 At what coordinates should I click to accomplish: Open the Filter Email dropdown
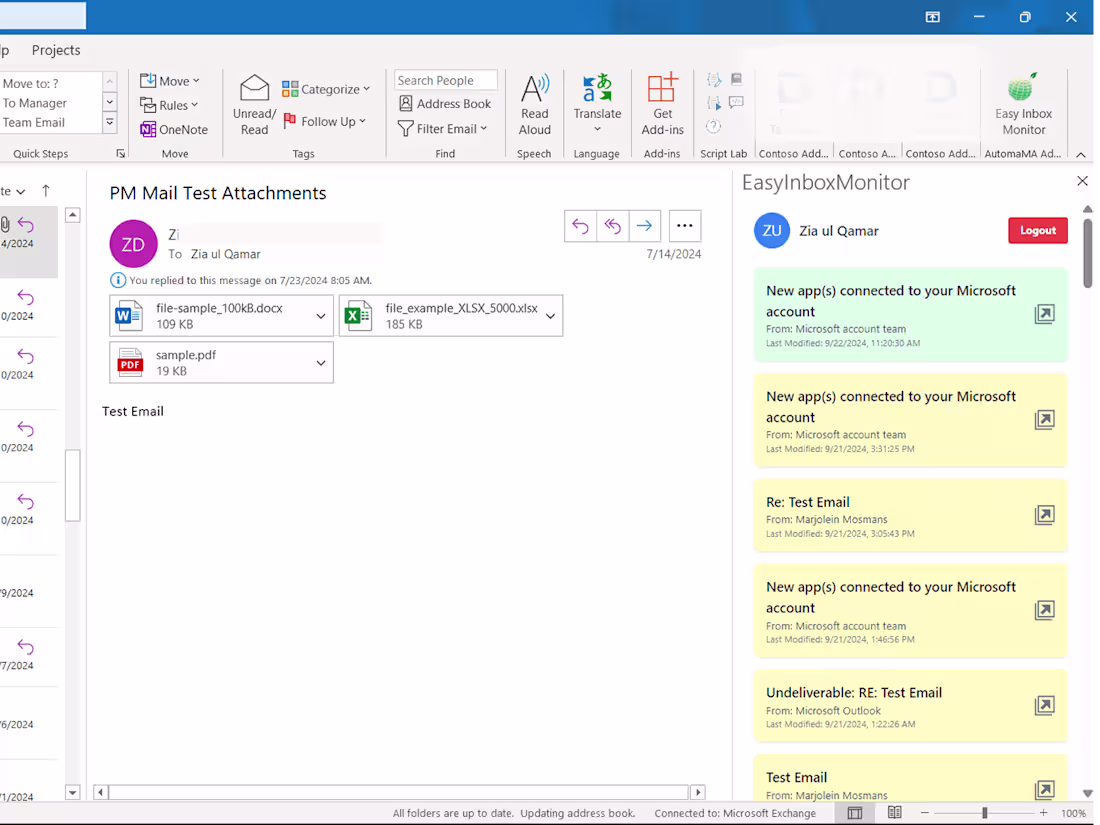[443, 128]
